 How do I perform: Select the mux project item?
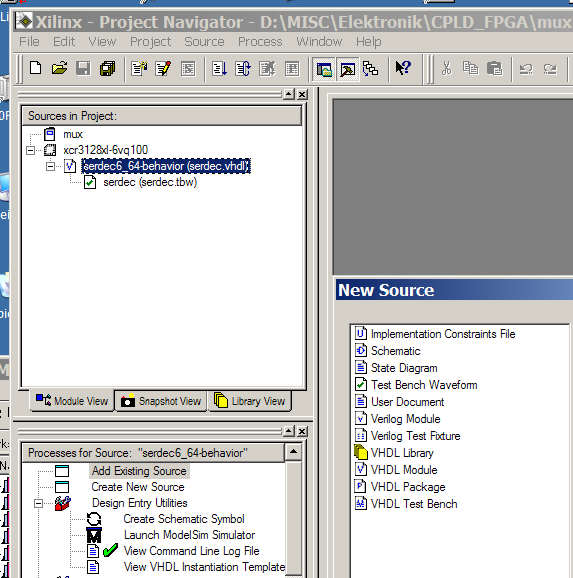click(x=73, y=134)
